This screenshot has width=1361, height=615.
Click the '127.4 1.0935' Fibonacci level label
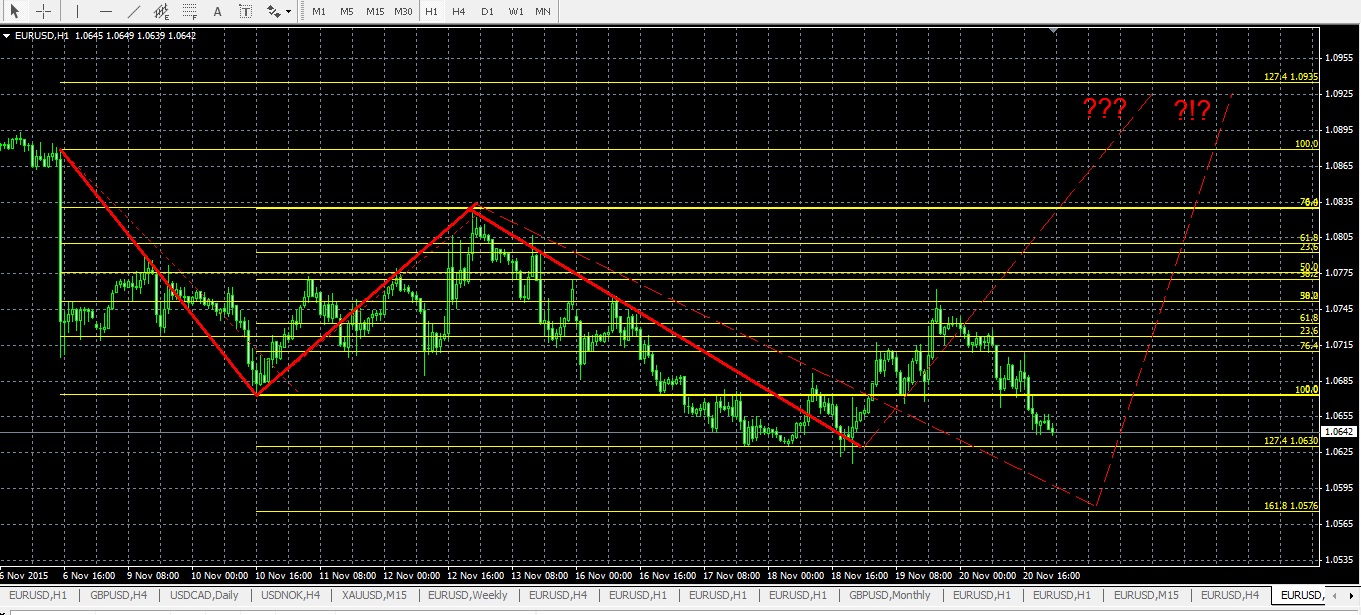pos(1291,77)
